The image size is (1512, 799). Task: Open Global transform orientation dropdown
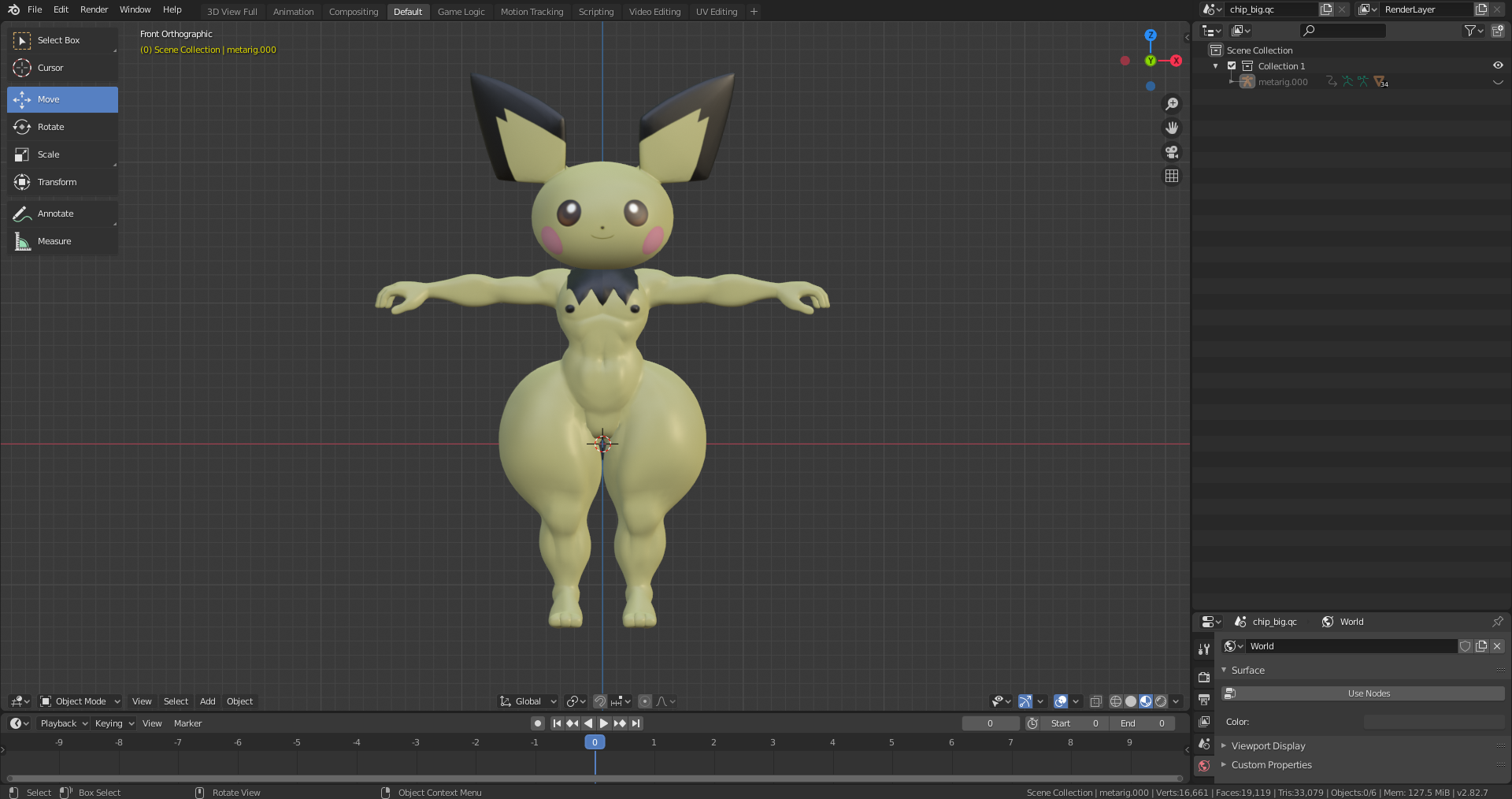(x=528, y=701)
